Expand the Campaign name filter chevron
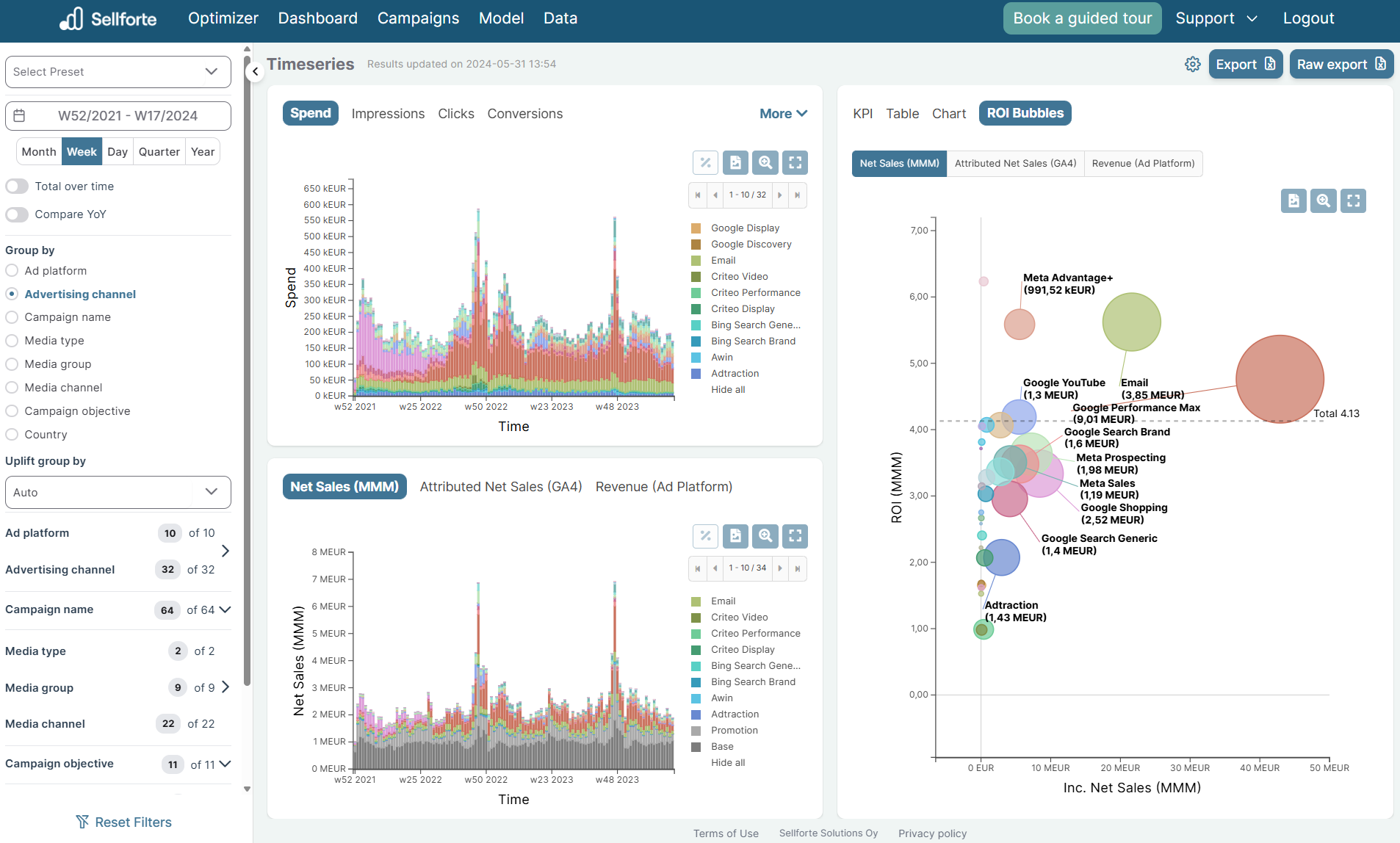Screen dimensions: 1400x843 pos(225,609)
